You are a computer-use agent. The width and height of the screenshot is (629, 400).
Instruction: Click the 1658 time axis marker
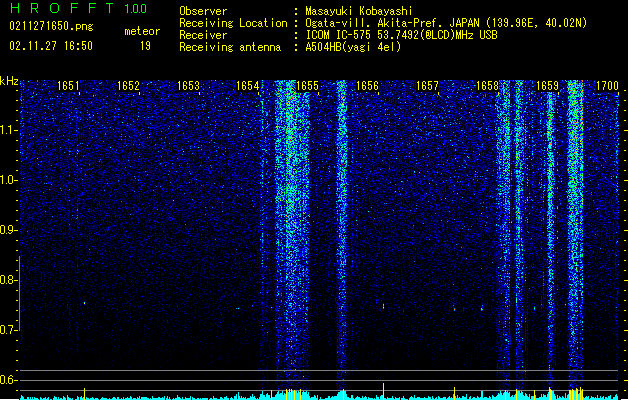[487, 86]
